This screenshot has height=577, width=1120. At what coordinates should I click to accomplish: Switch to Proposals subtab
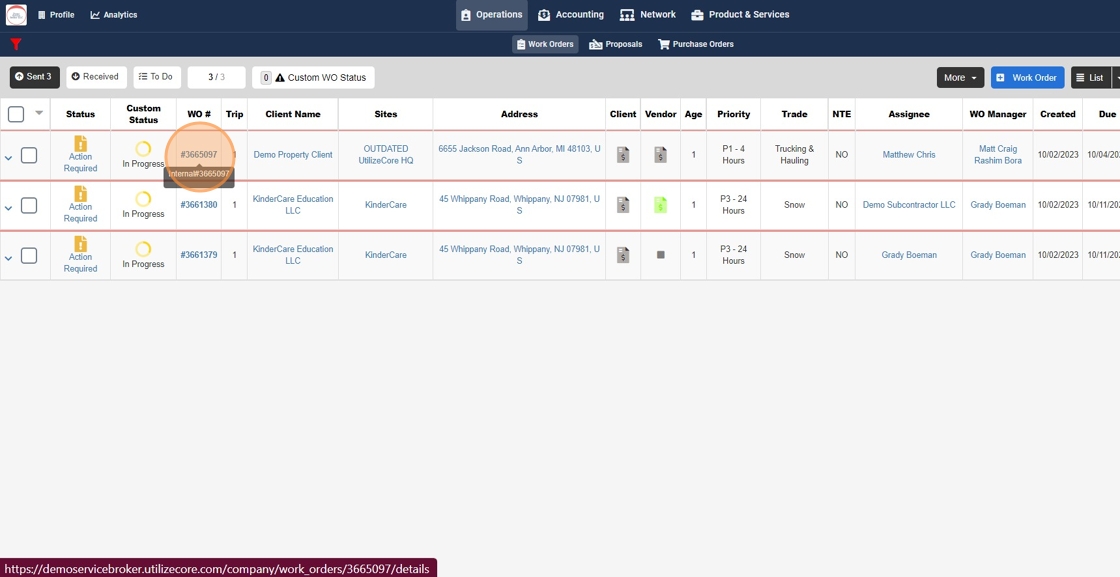(616, 44)
